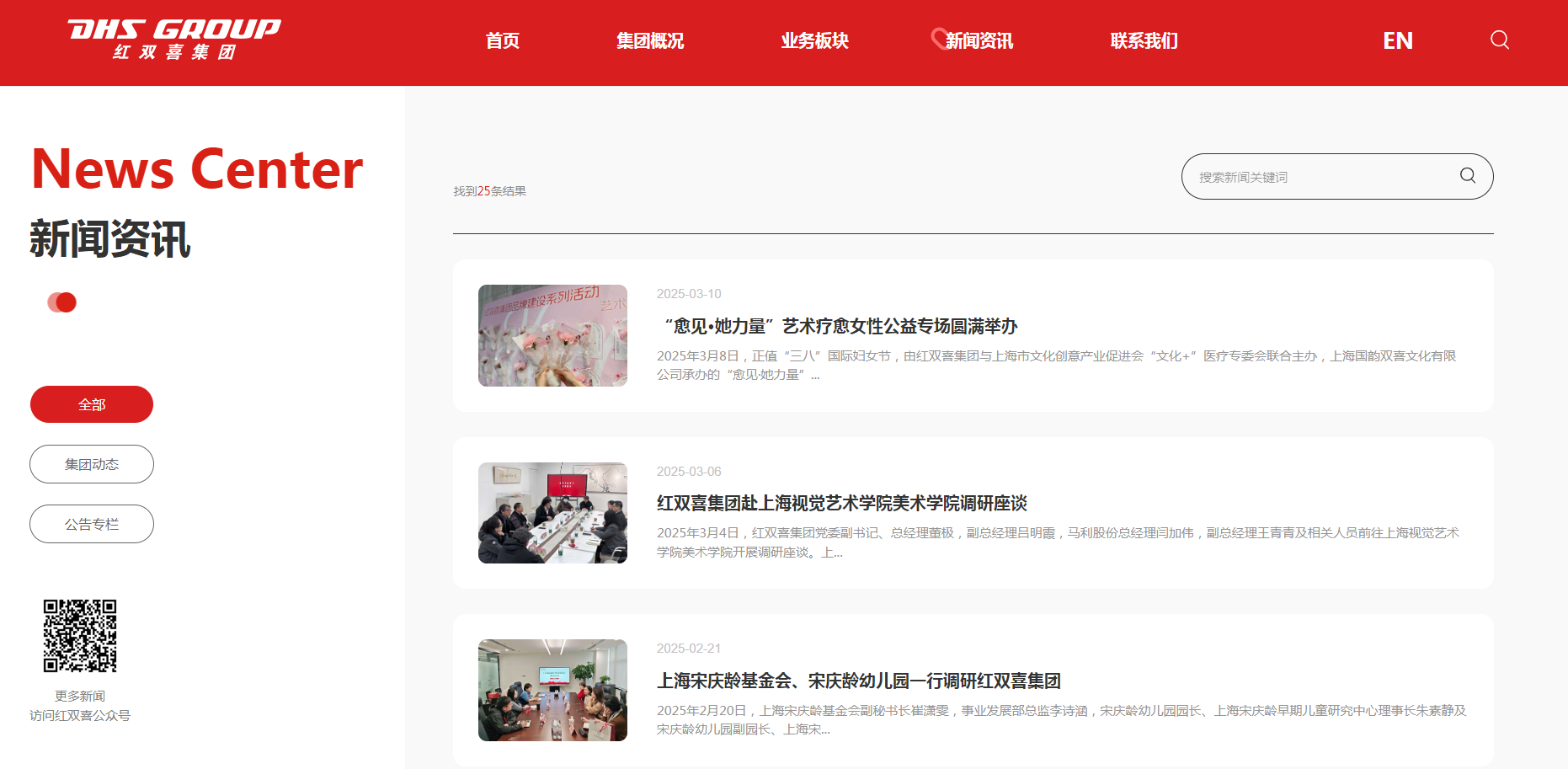Click summary starting 2025年2月20日，上海宋庆龄
The height and width of the screenshot is (769, 1568).
pyautogui.click(x=1062, y=720)
